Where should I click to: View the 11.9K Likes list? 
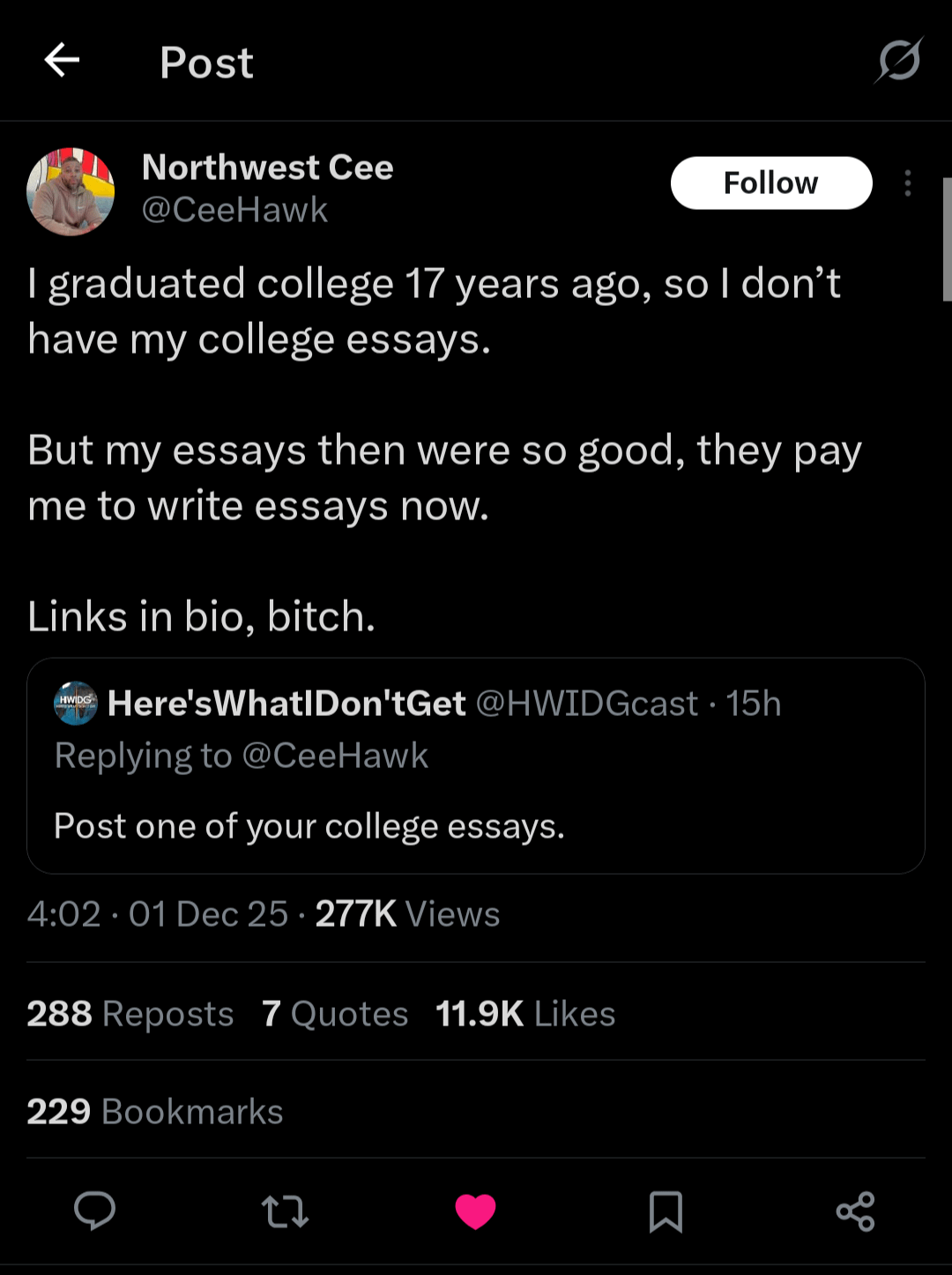click(x=525, y=1014)
